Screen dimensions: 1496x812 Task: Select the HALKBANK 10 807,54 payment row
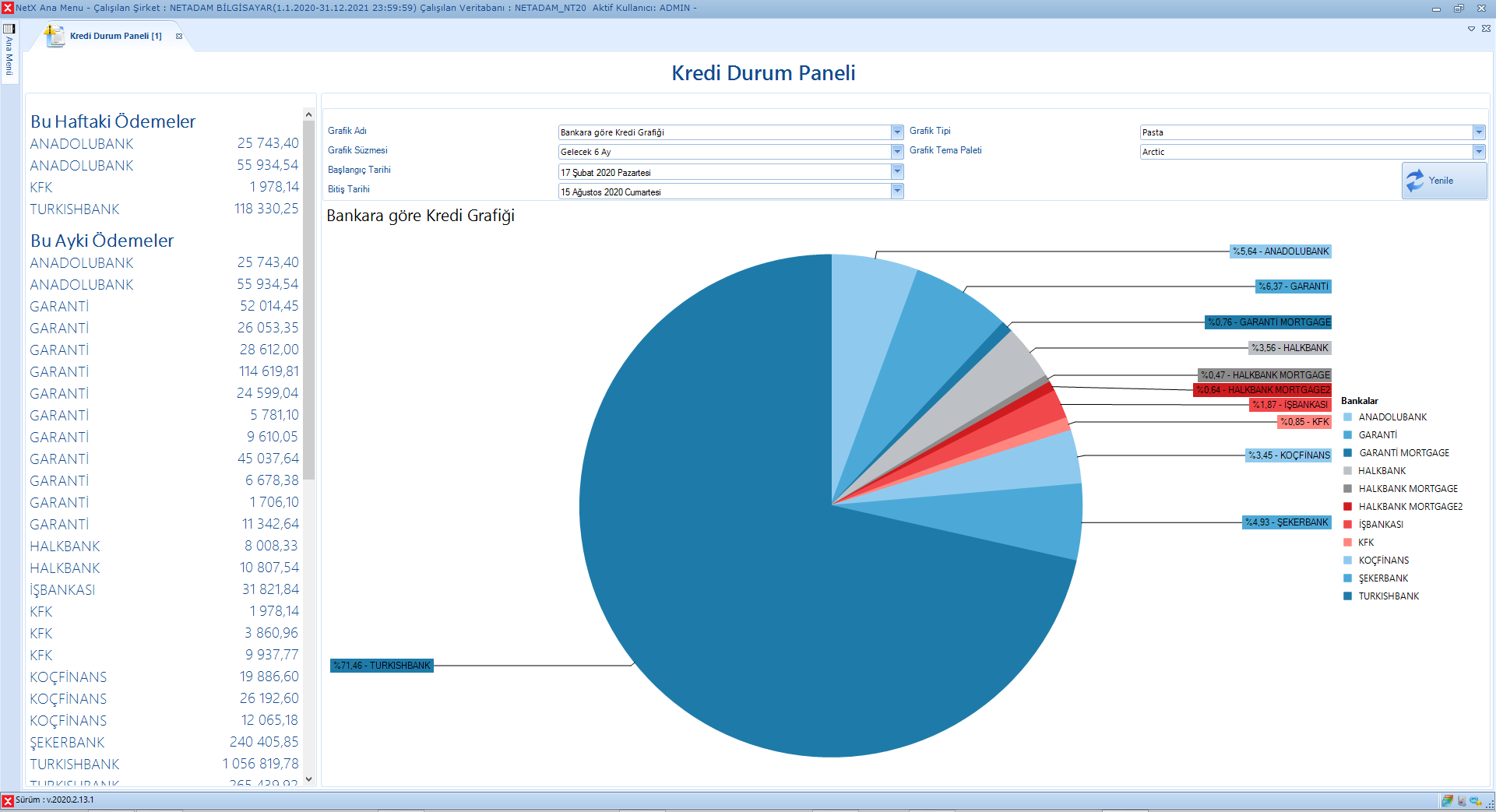click(164, 568)
